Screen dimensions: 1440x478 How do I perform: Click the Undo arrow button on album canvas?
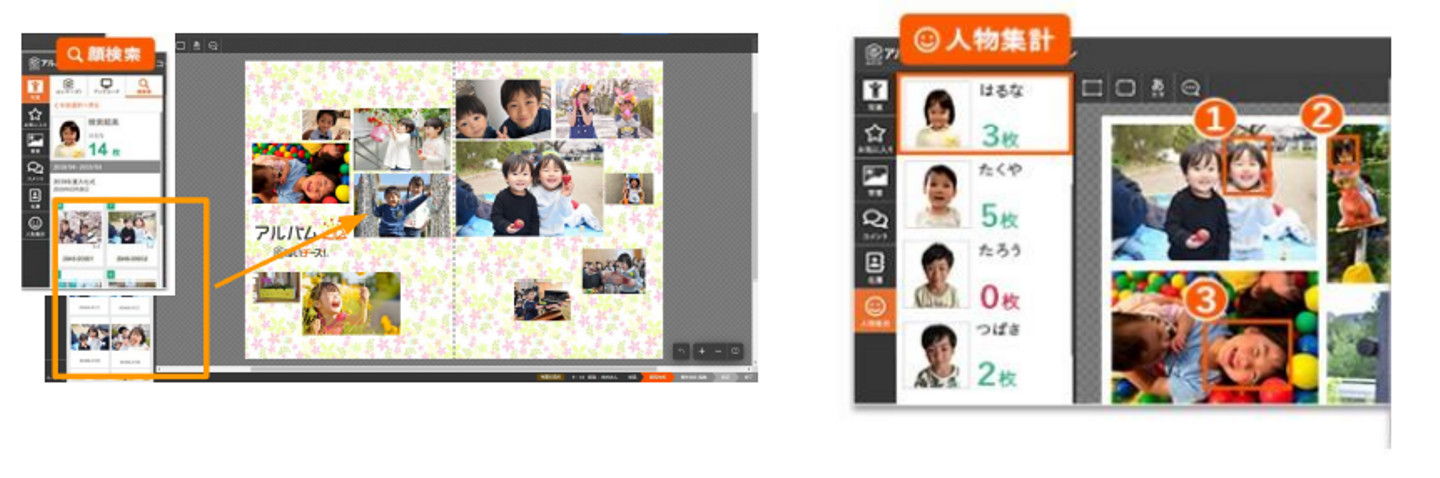[681, 351]
